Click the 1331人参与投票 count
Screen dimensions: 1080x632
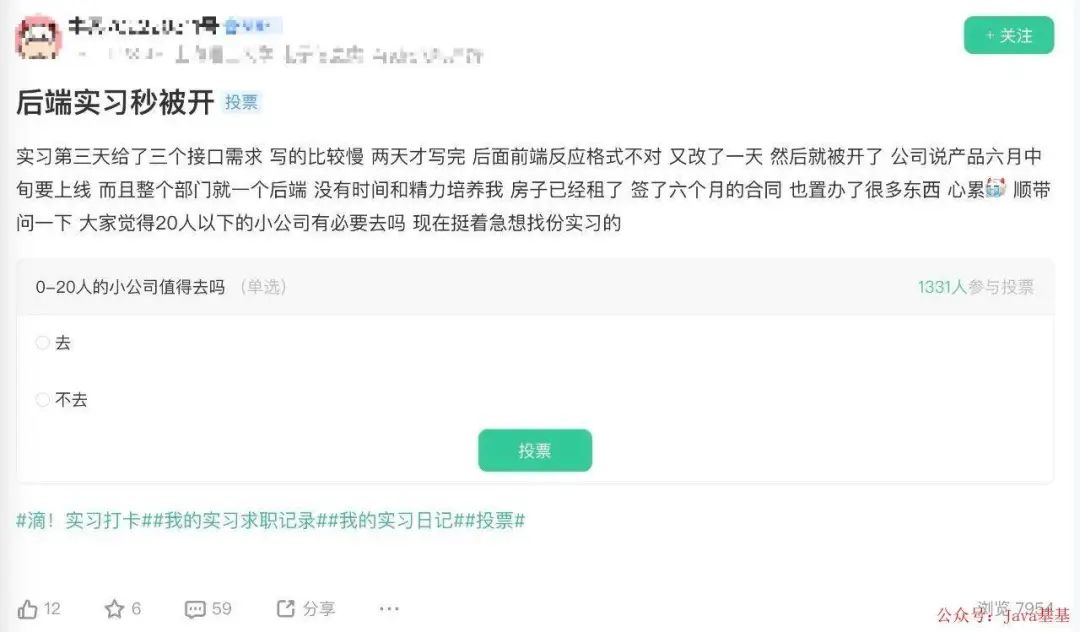coord(975,287)
